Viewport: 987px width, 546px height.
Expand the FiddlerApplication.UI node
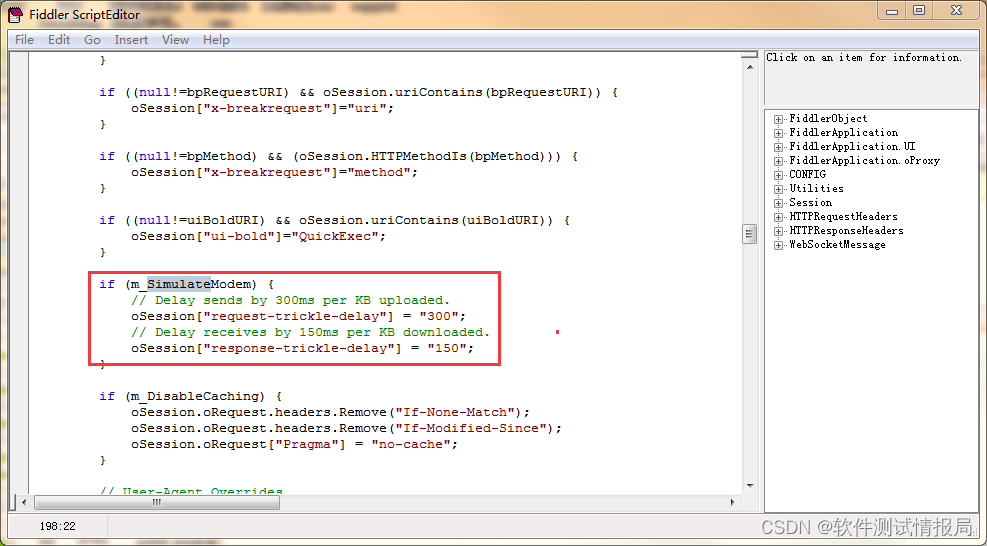coord(779,147)
